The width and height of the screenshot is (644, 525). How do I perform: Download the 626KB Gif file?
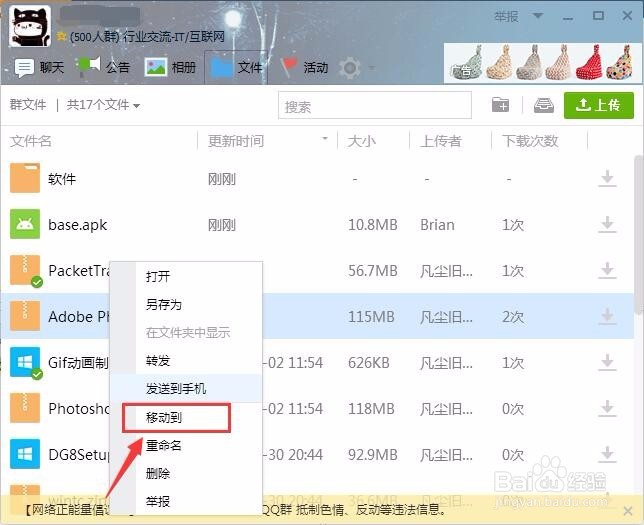(607, 363)
